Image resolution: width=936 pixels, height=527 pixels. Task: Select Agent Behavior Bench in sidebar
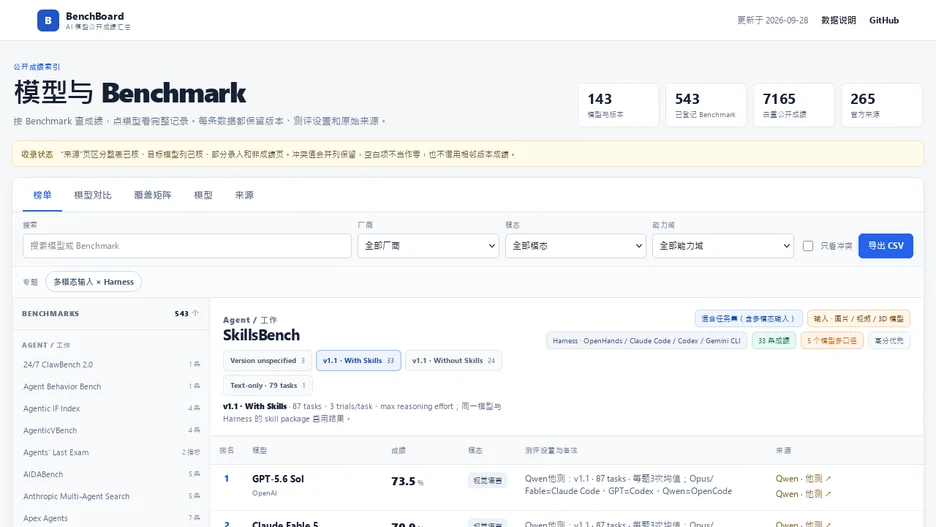pos(111,387)
